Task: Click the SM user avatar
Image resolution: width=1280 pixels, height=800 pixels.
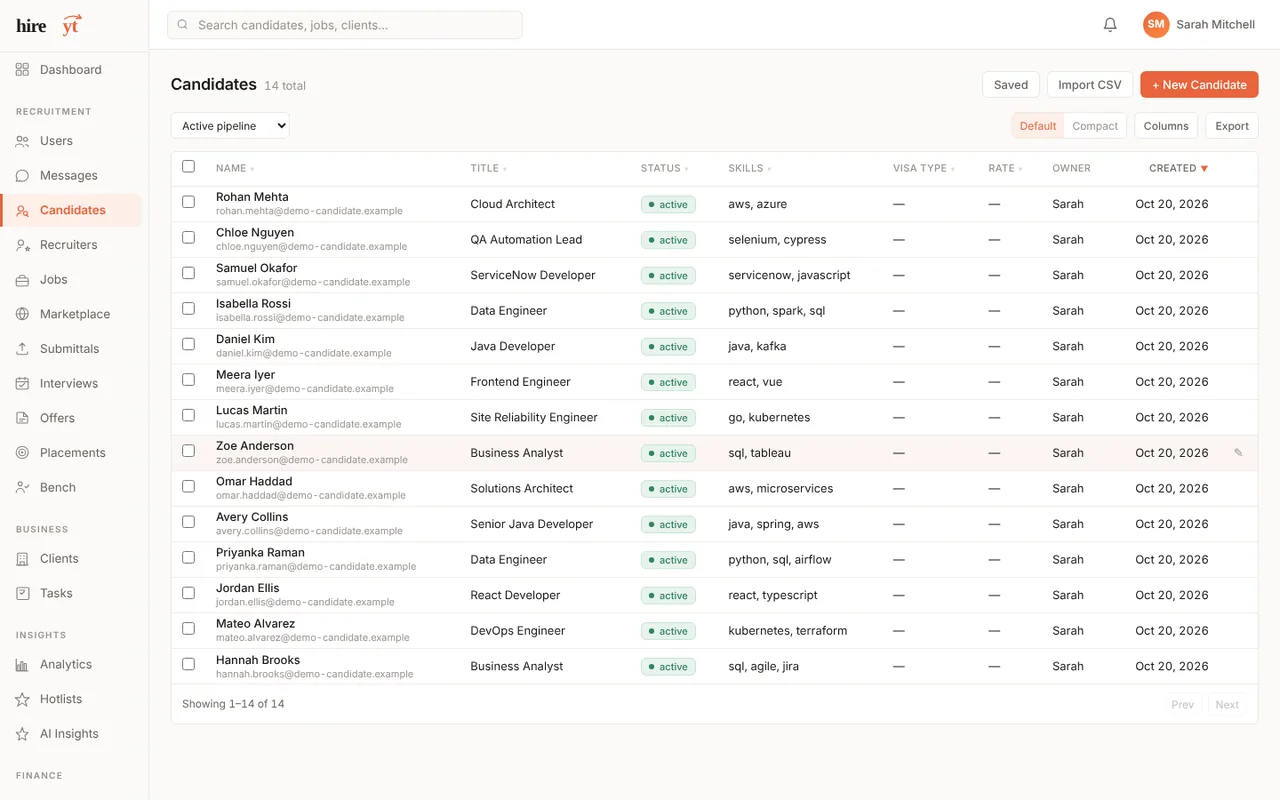Action: tap(1156, 25)
